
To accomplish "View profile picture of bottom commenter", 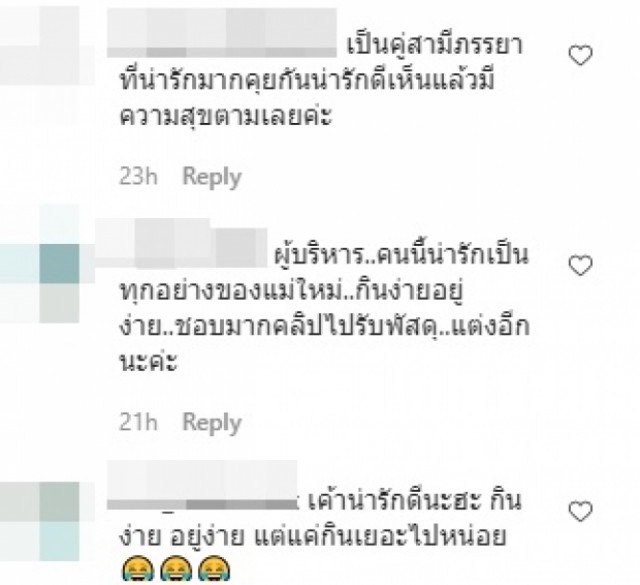I will point(43,522).
